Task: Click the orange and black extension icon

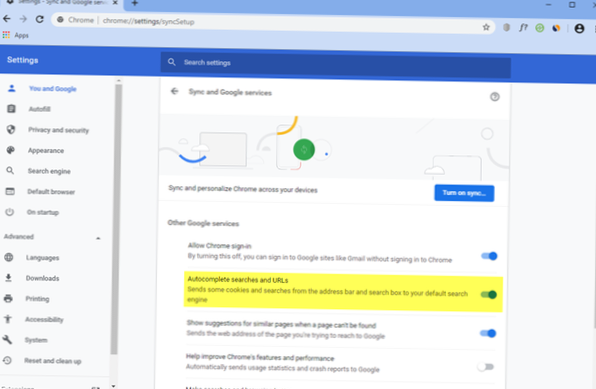Action: 556,28
